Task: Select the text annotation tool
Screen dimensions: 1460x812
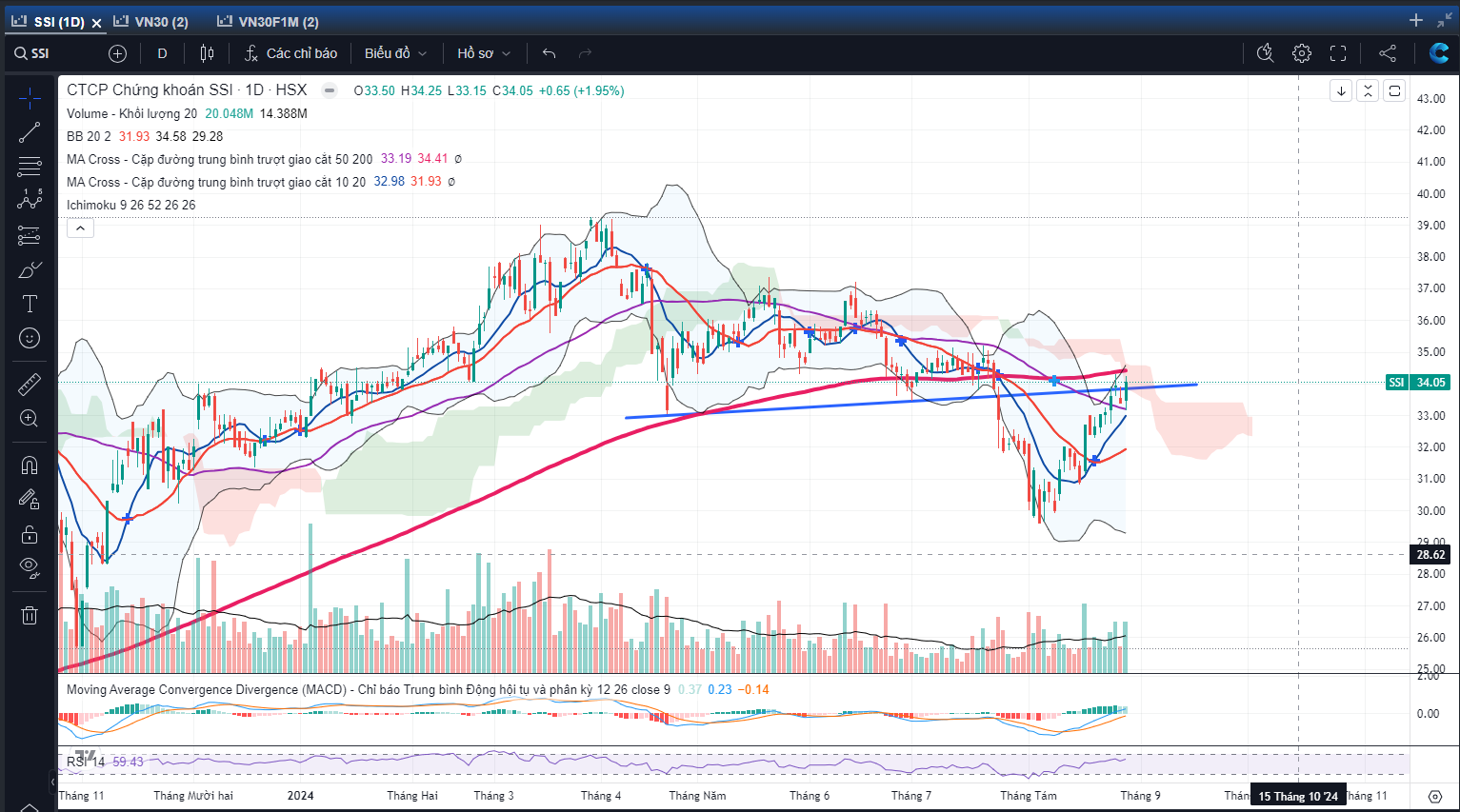Action: point(30,304)
